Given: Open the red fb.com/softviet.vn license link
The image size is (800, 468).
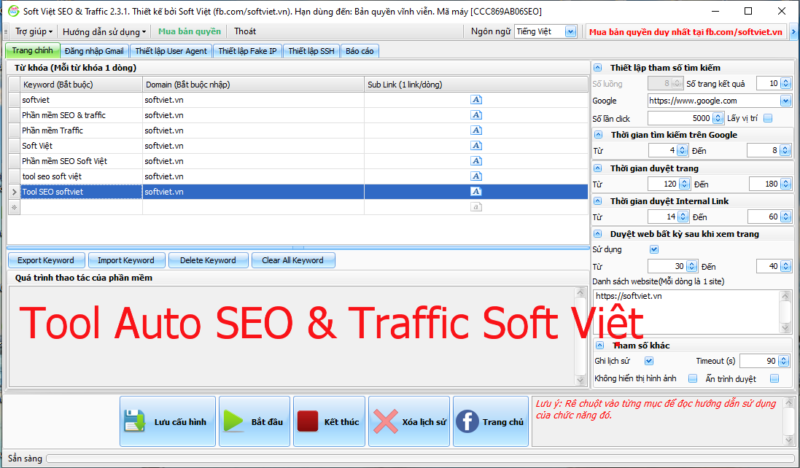Looking at the screenshot, I should point(685,32).
